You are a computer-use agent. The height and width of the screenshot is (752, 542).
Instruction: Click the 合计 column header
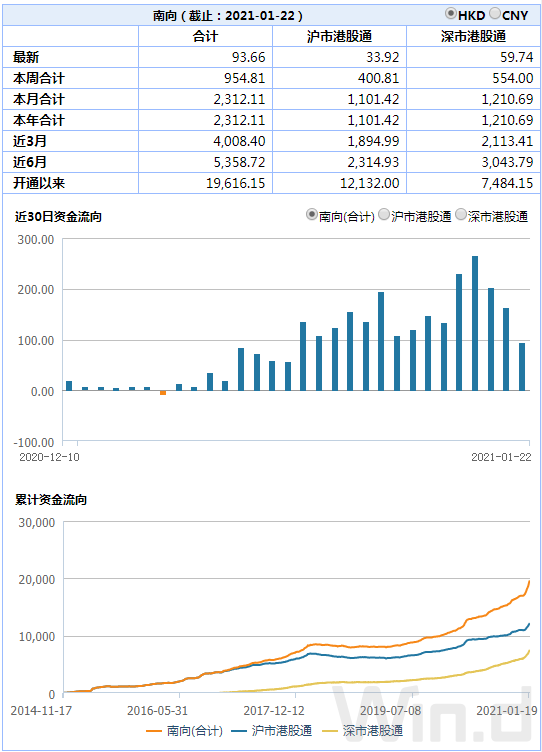[205, 36]
